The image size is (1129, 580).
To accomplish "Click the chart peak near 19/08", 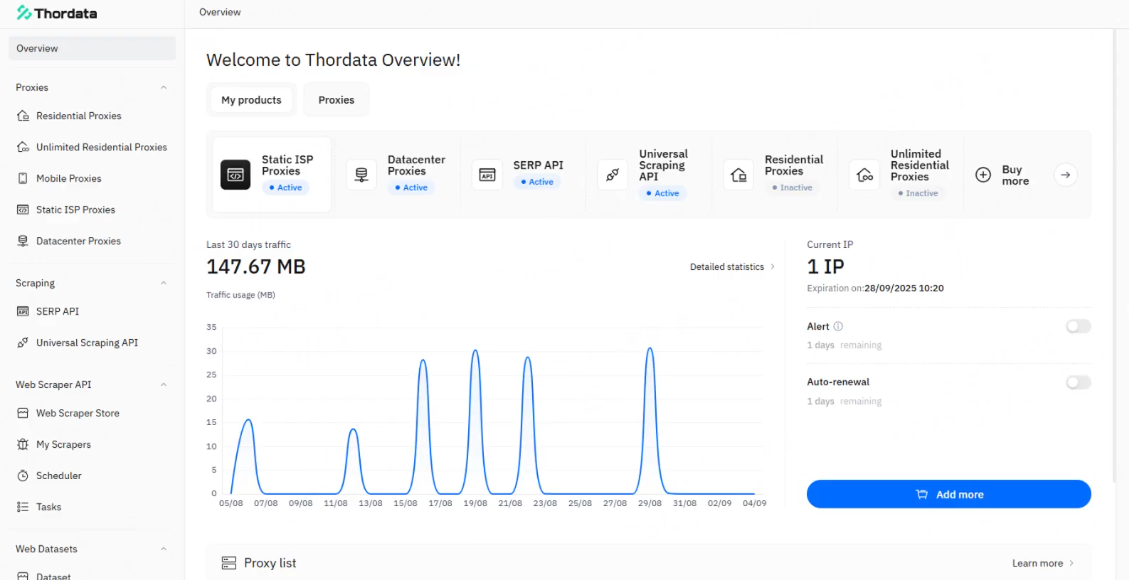I will click(x=475, y=351).
